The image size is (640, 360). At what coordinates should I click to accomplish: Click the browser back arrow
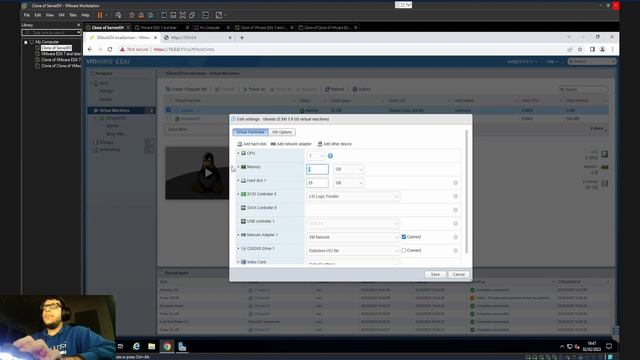click(90, 49)
